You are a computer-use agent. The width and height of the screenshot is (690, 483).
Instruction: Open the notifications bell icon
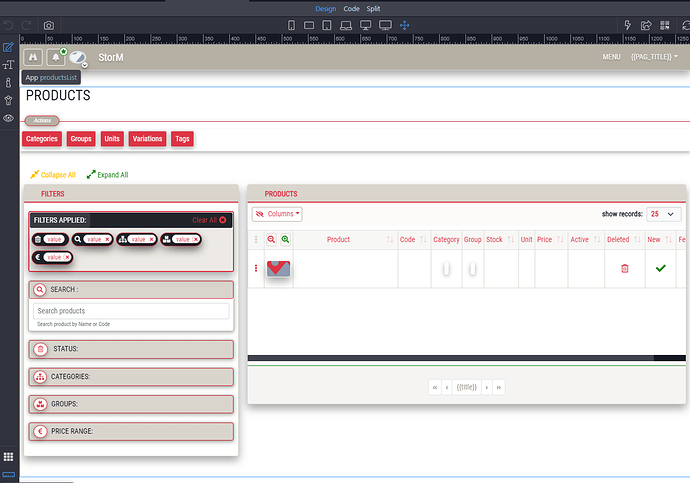(x=55, y=57)
